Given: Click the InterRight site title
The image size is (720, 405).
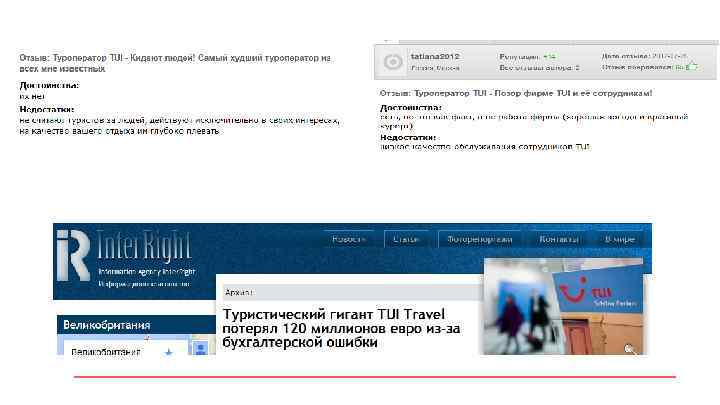Looking at the screenshot, I should tap(144, 246).
